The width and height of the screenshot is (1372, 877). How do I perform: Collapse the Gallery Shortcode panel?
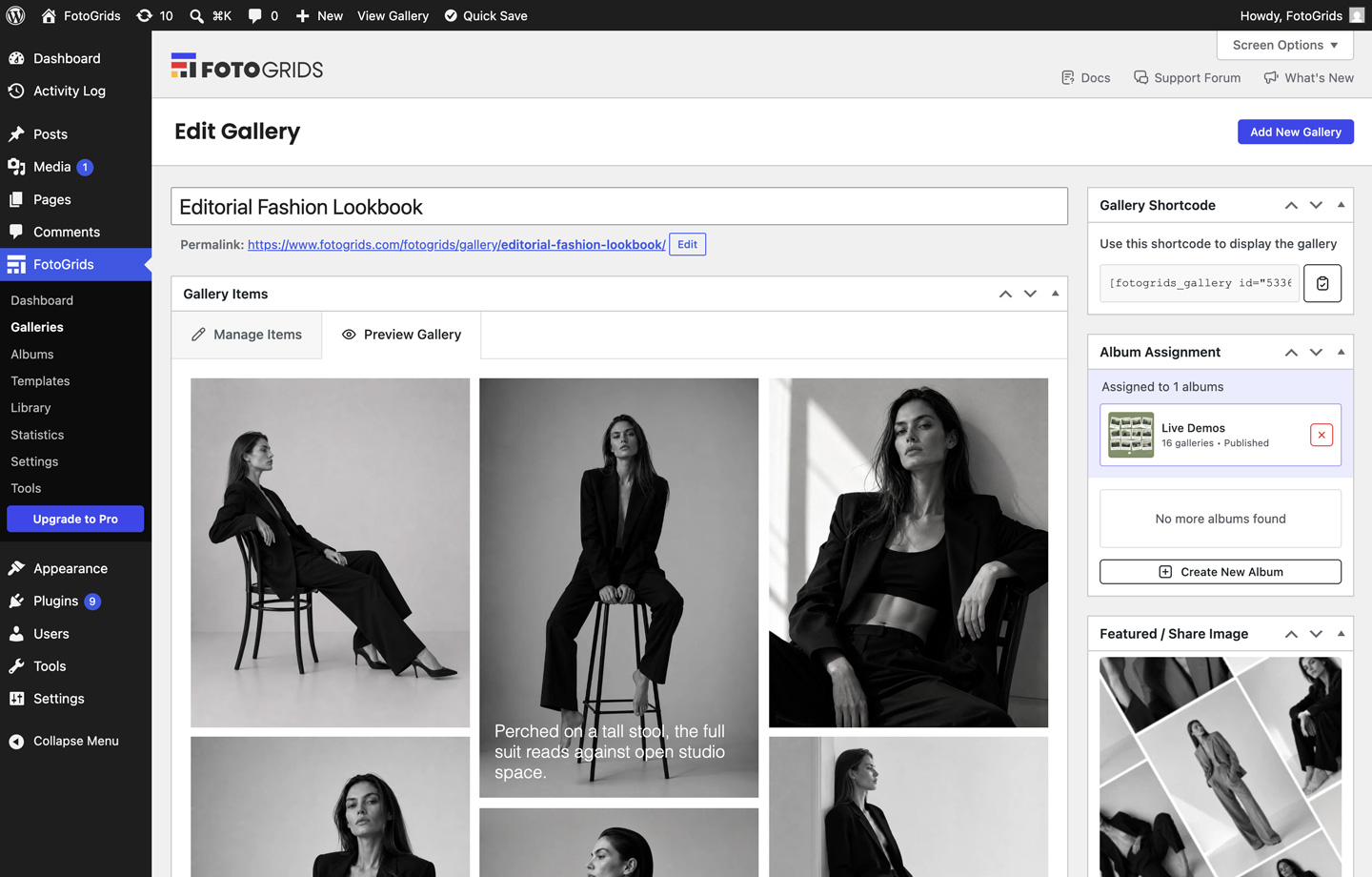point(1341,205)
